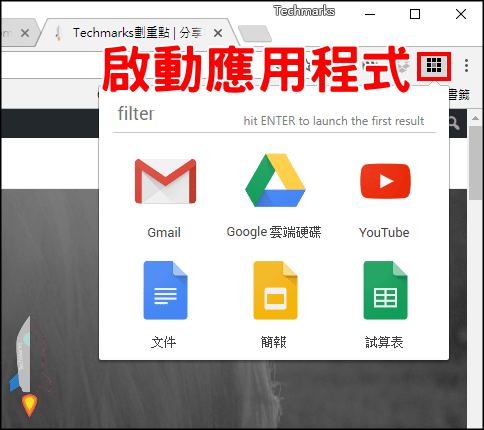This screenshot has height=430, width=484.
Task: Toggle the apps launcher grid extension icon
Action: click(x=434, y=65)
